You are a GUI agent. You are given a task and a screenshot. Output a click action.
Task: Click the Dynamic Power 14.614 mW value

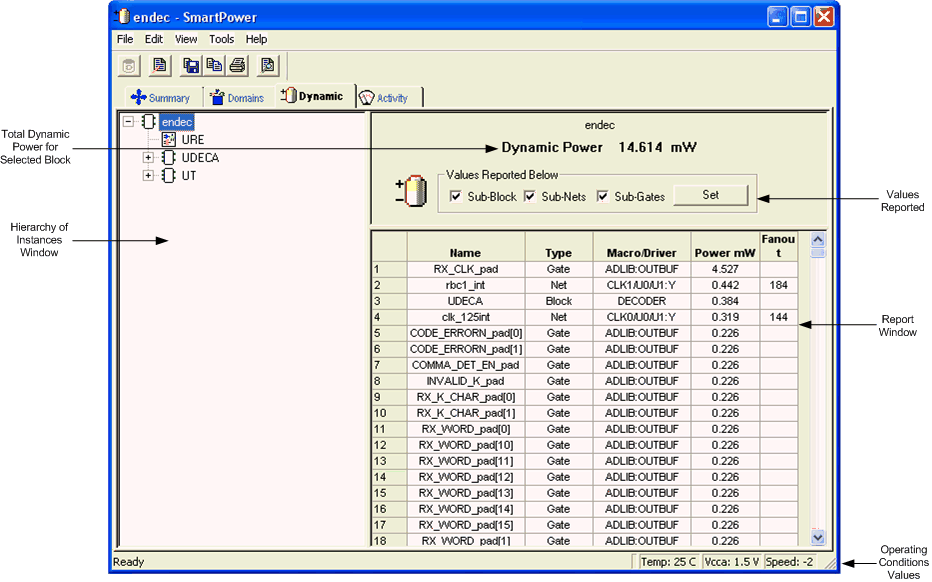[599, 147]
